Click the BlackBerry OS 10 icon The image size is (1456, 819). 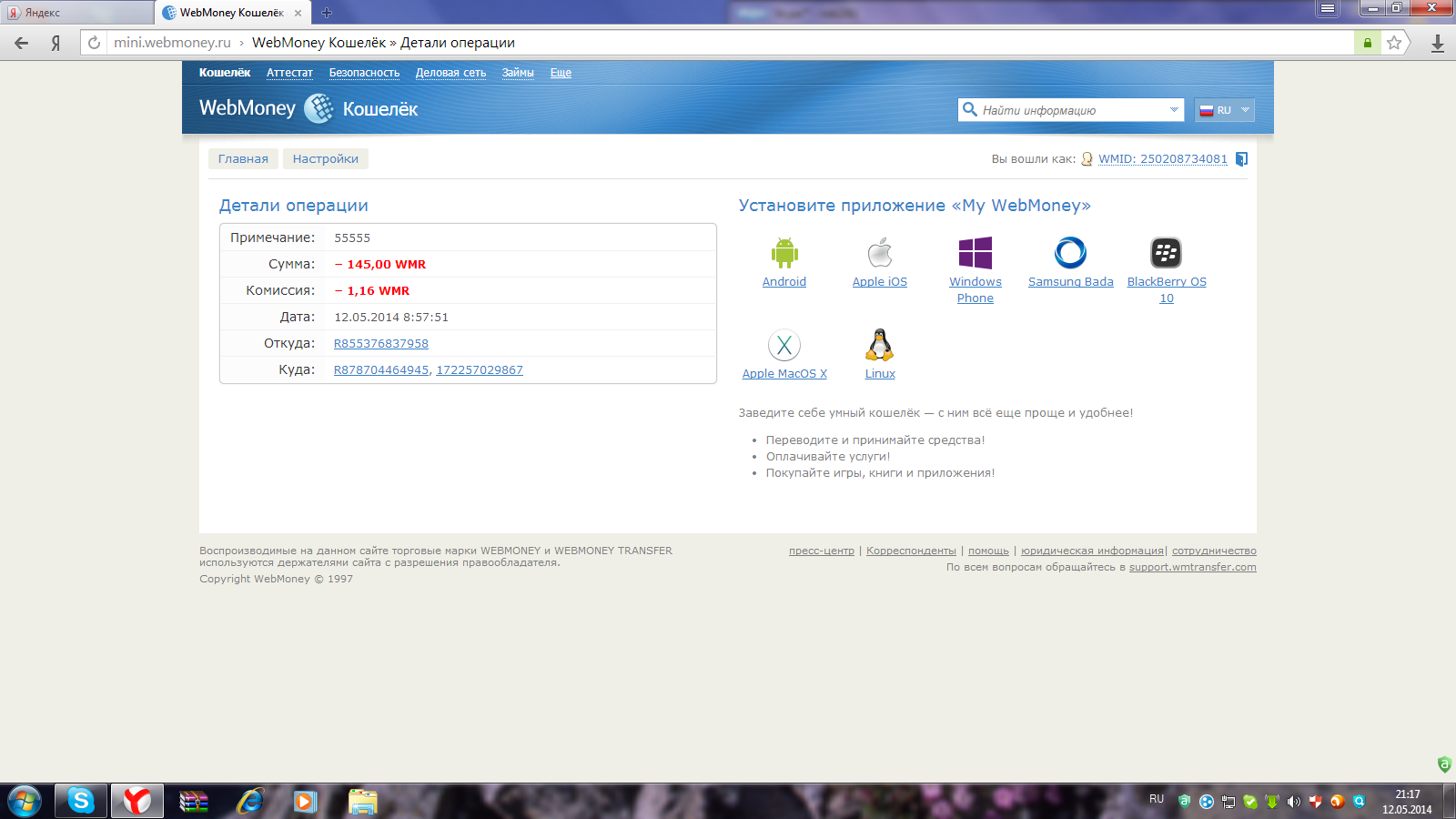pyautogui.click(x=1166, y=253)
